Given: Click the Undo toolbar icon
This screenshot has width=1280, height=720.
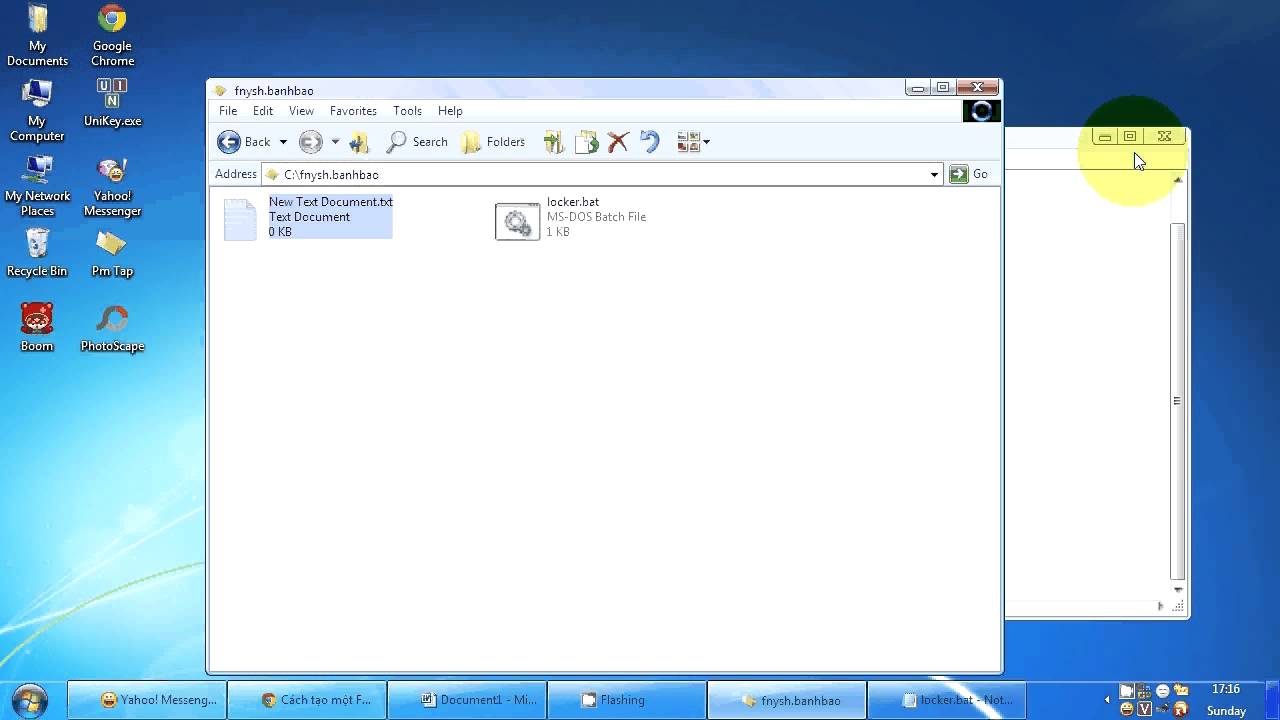Looking at the screenshot, I should point(650,142).
